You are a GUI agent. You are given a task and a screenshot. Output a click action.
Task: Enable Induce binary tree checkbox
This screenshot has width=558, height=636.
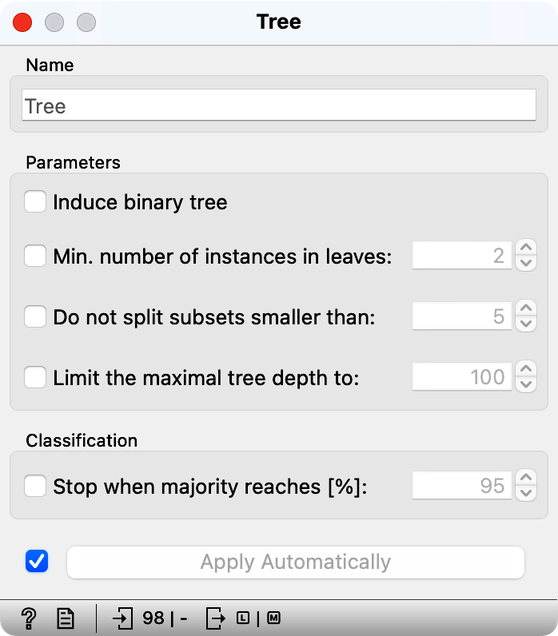point(35,202)
